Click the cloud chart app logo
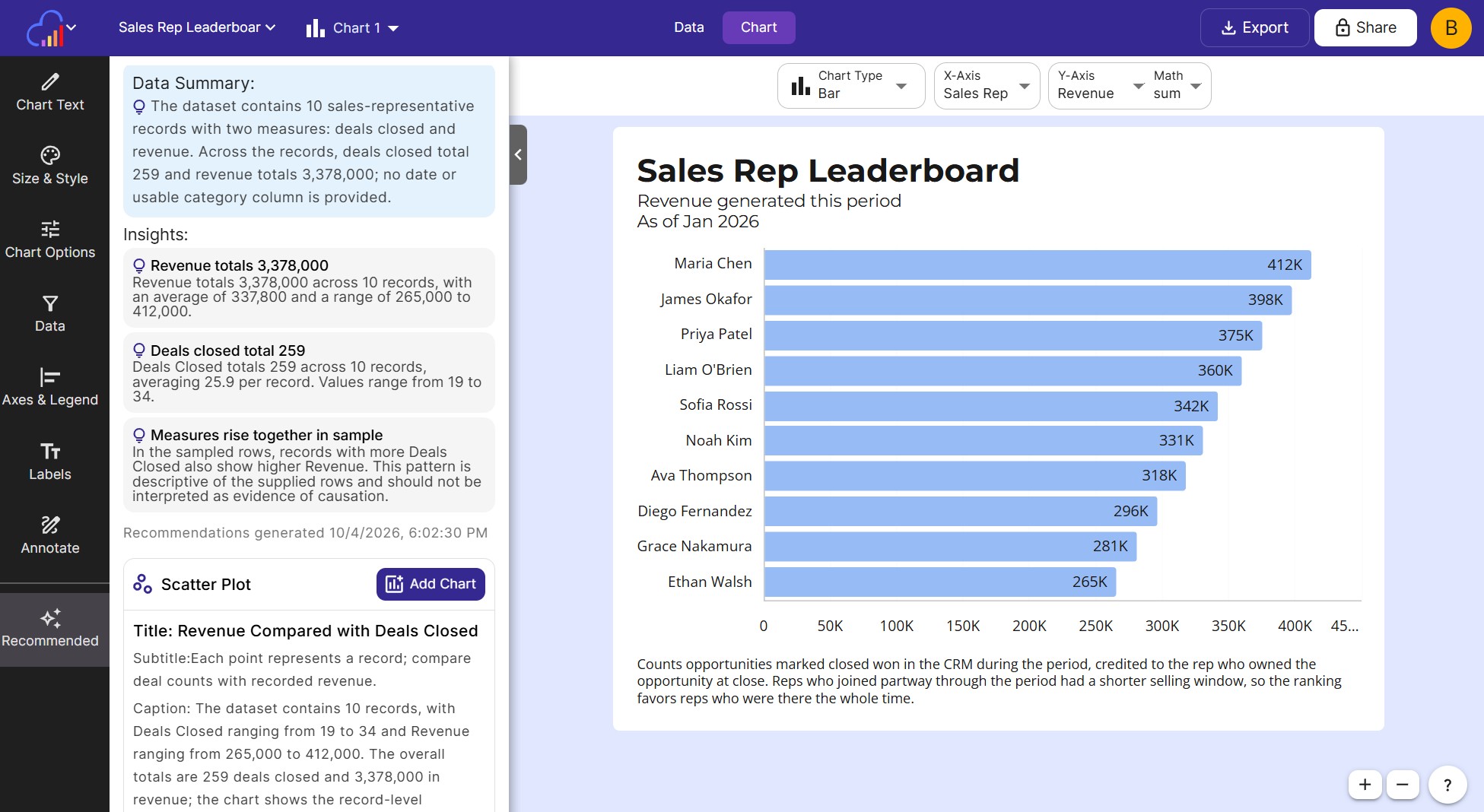 click(47, 28)
